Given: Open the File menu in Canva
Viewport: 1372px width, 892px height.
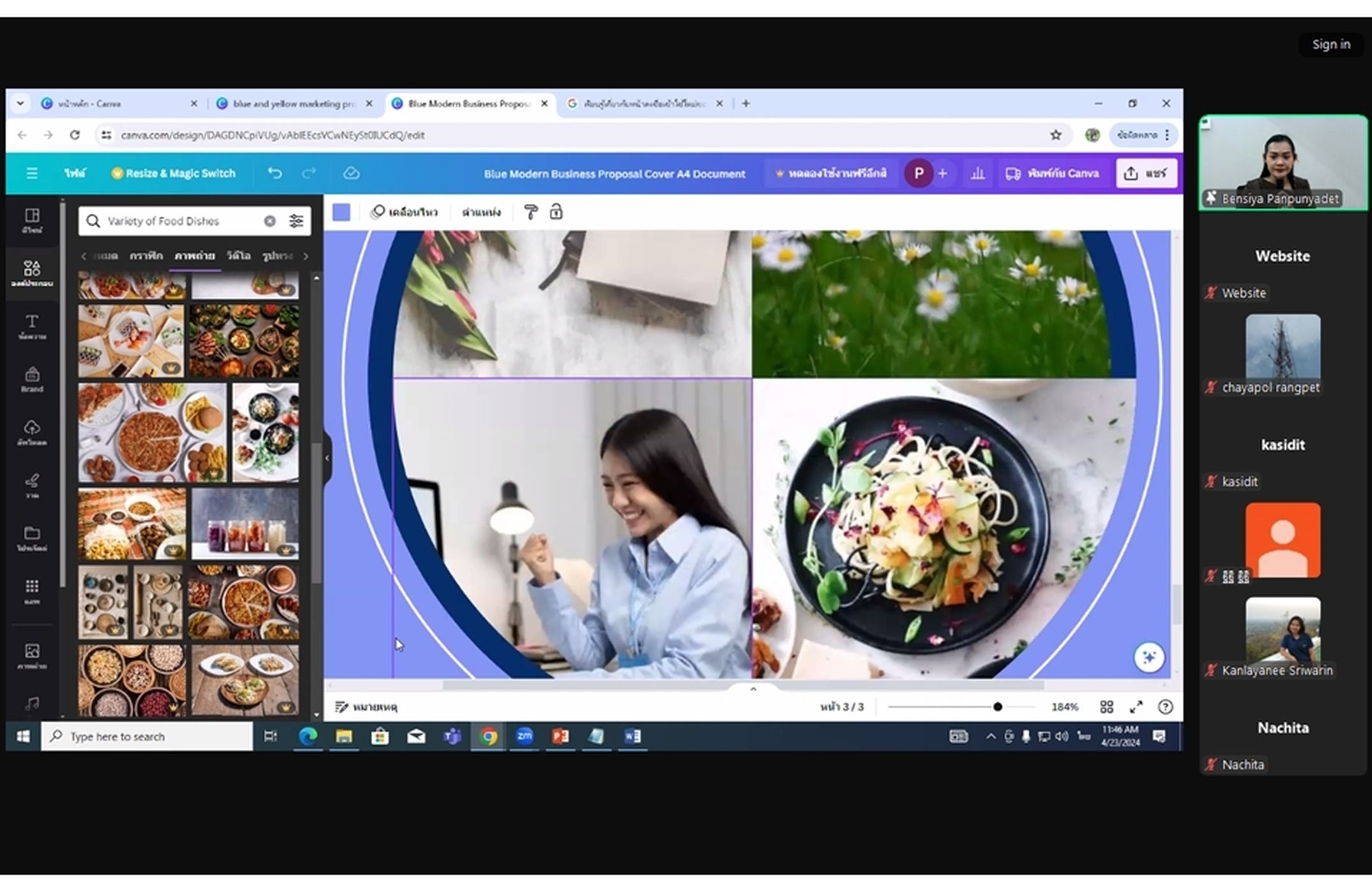Looking at the screenshot, I should coord(75,173).
